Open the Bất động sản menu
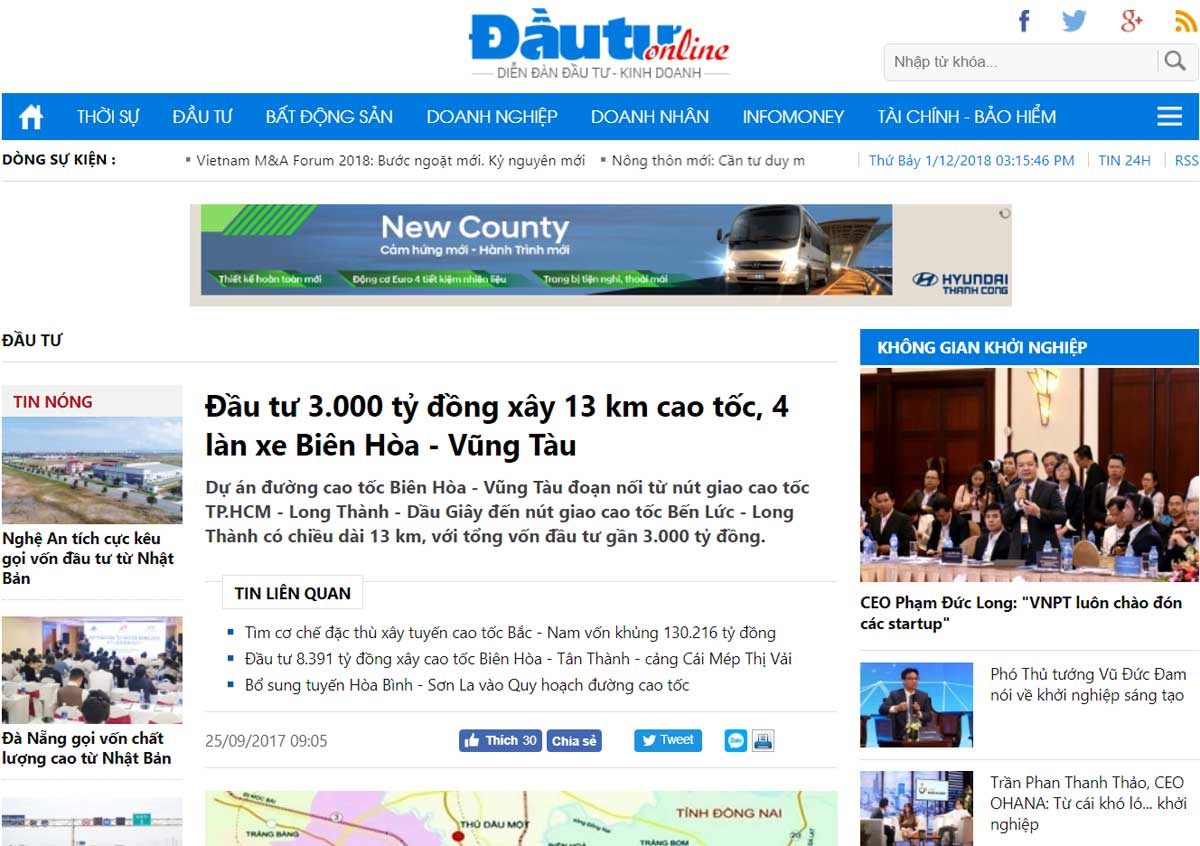The width and height of the screenshot is (1200, 846). click(329, 117)
